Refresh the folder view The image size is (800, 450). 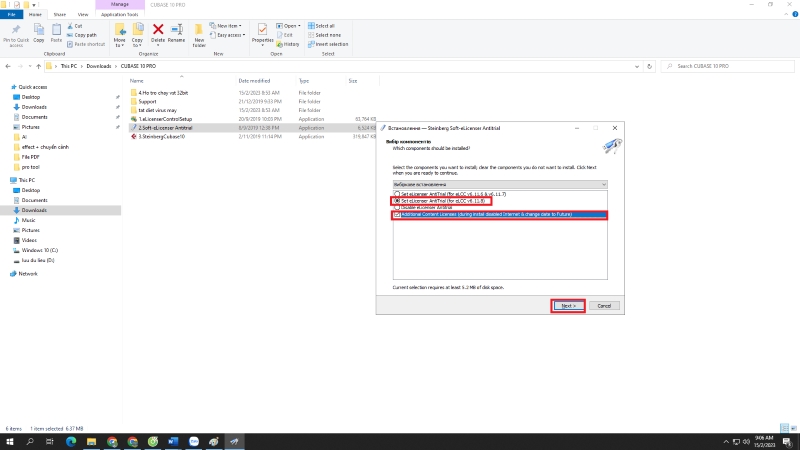[649, 66]
